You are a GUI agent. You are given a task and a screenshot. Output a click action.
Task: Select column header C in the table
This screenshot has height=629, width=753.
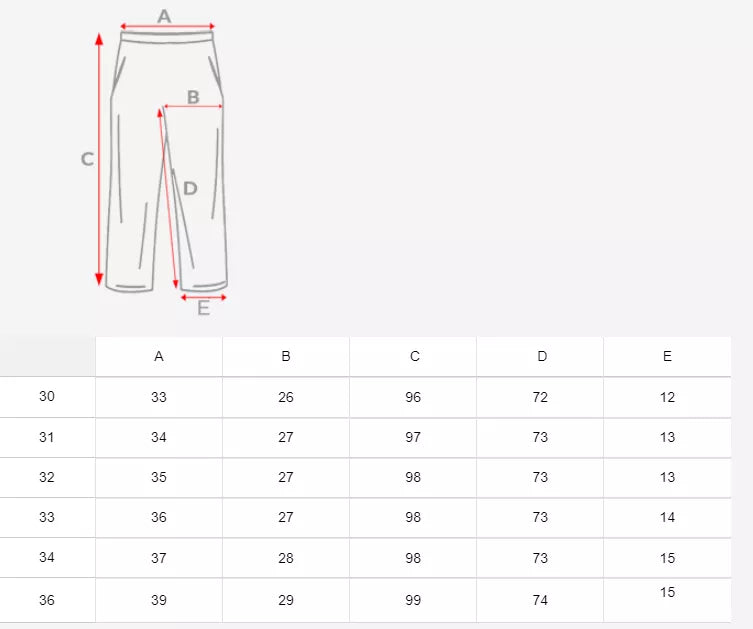tap(414, 357)
